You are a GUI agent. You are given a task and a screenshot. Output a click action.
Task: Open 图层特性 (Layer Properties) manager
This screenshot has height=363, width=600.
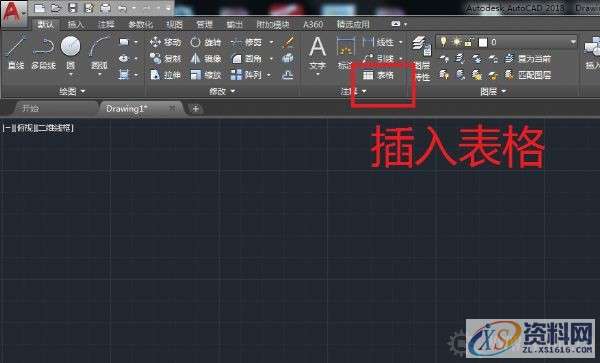tap(422, 59)
